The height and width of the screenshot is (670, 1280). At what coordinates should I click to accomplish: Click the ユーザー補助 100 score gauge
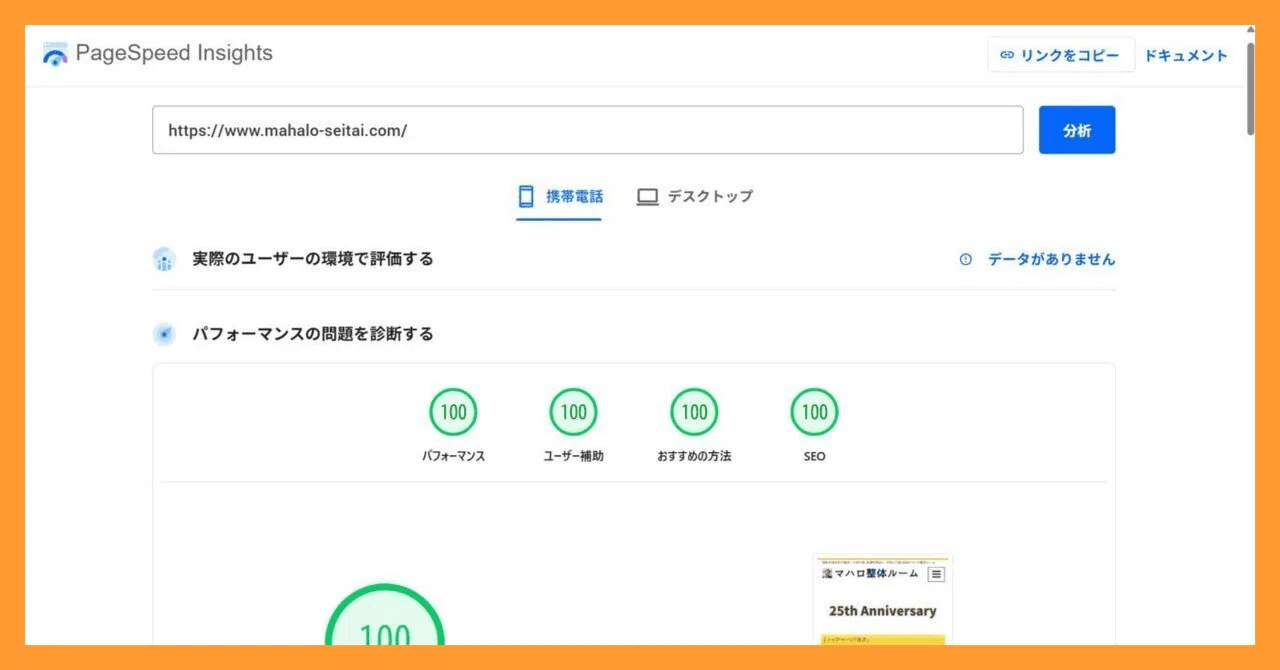pyautogui.click(x=574, y=412)
